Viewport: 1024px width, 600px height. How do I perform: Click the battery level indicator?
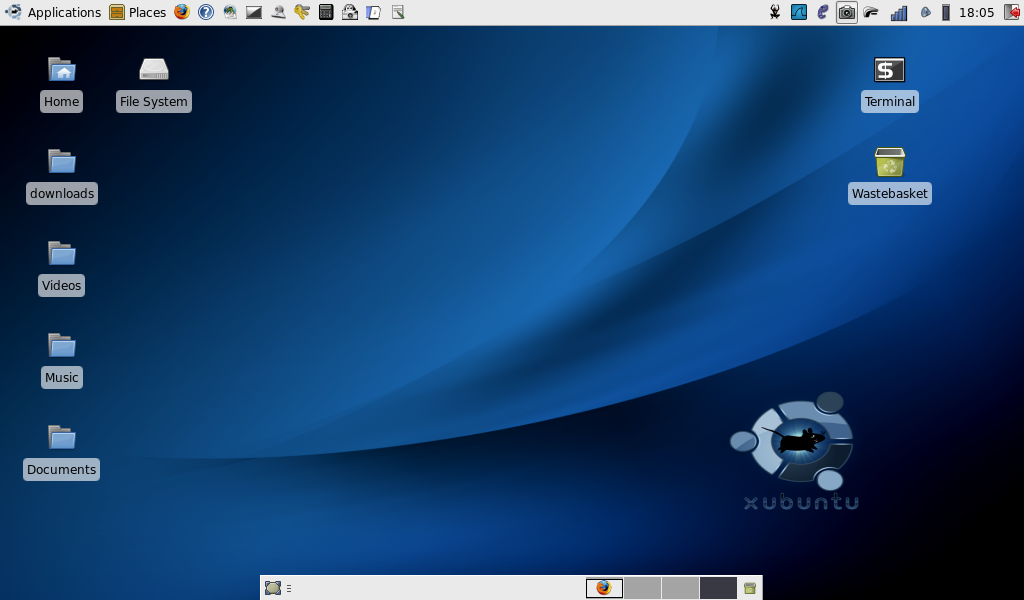[x=946, y=12]
